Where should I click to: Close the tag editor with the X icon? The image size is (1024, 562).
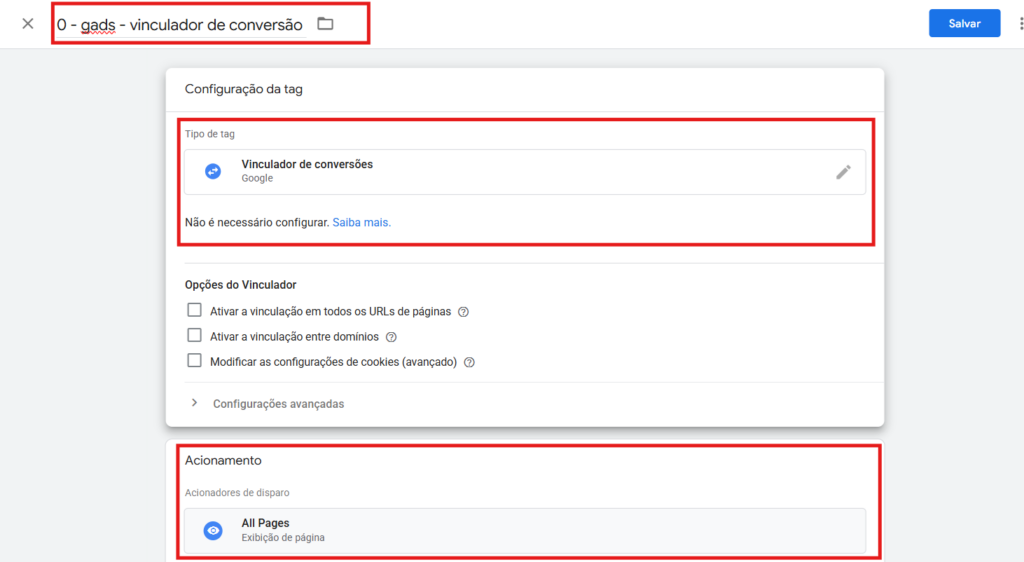(27, 24)
